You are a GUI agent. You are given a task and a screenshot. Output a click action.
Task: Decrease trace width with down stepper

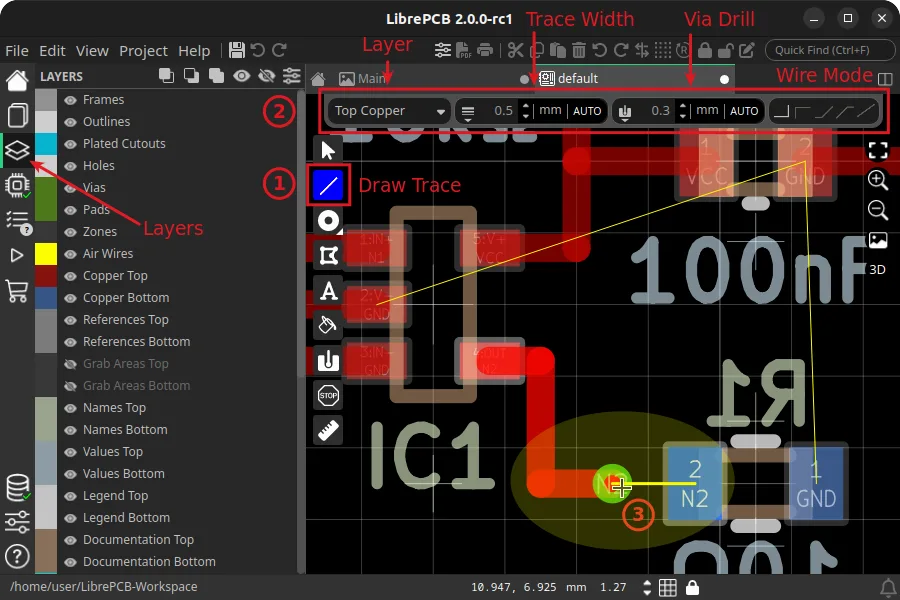point(526,116)
